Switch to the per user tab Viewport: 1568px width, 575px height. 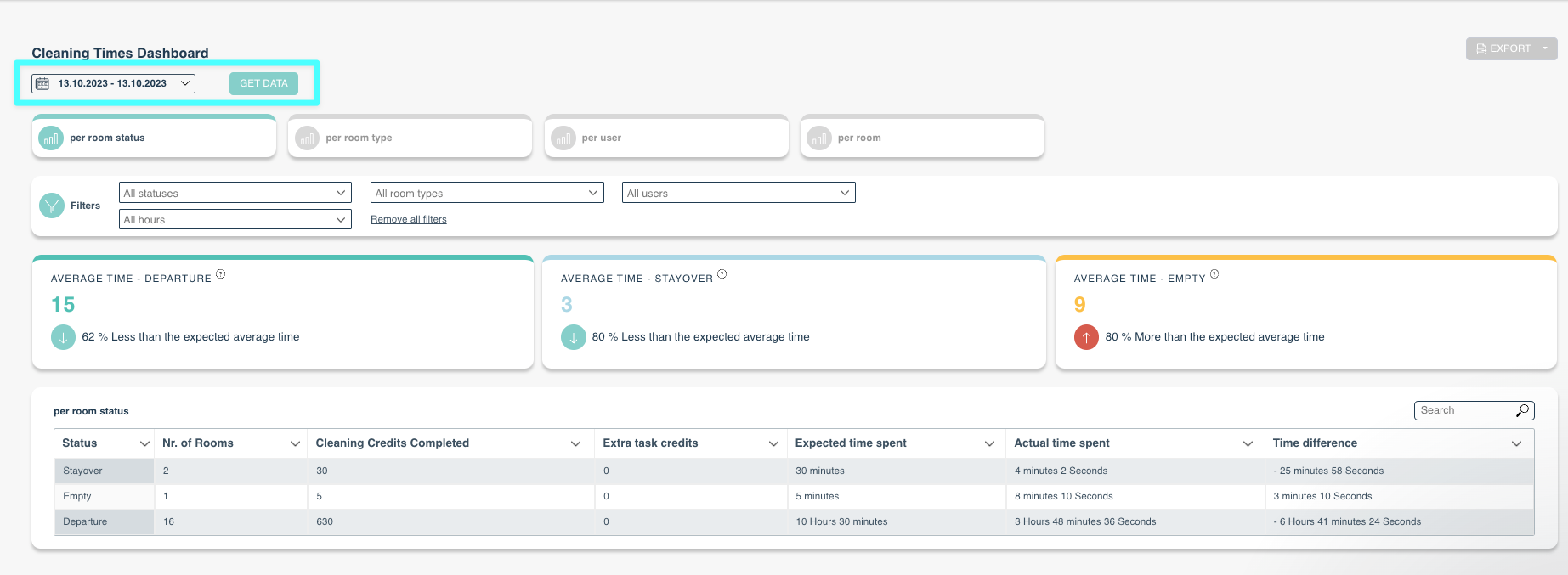(x=666, y=138)
